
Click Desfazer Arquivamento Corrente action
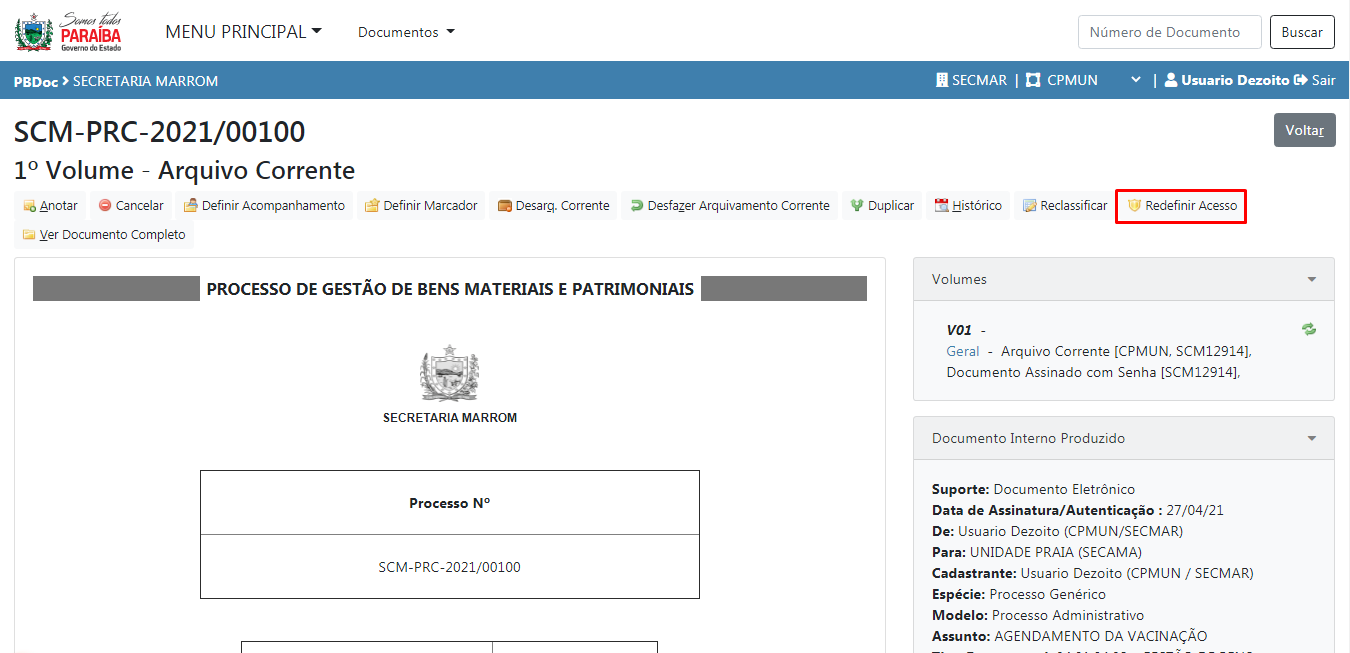tap(729, 206)
